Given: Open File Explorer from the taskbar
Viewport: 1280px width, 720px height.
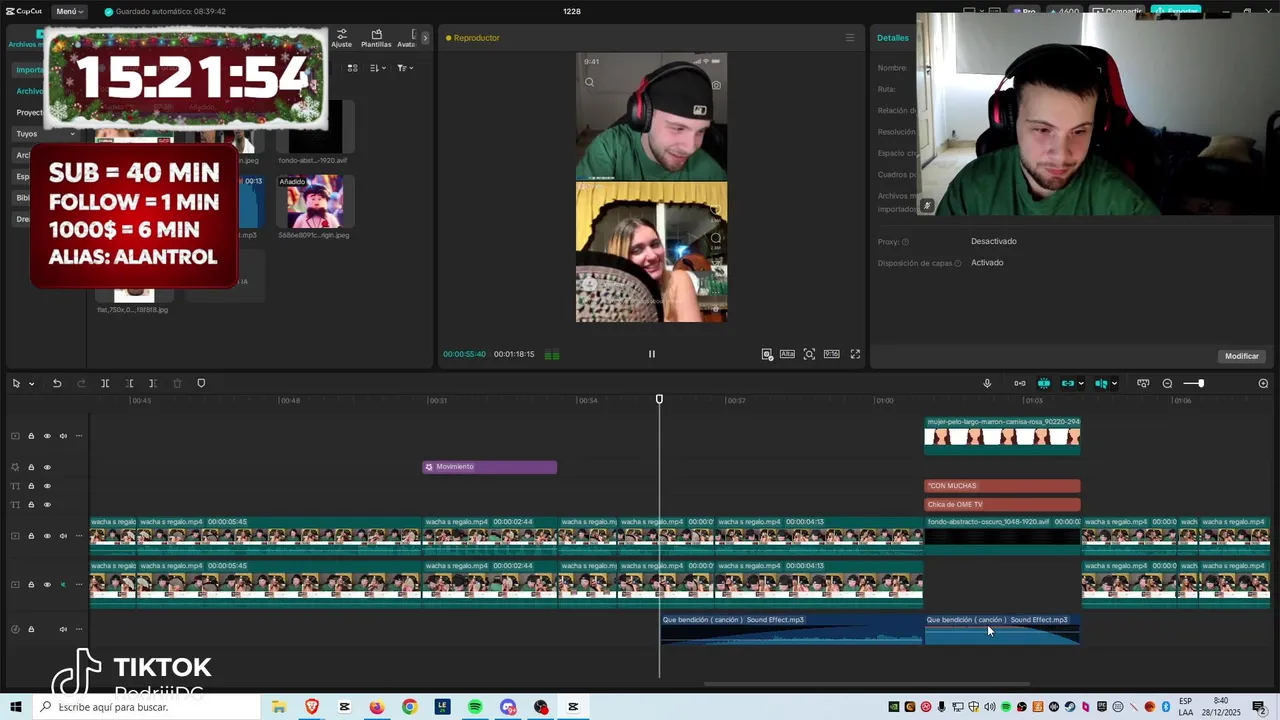Looking at the screenshot, I should [x=279, y=707].
